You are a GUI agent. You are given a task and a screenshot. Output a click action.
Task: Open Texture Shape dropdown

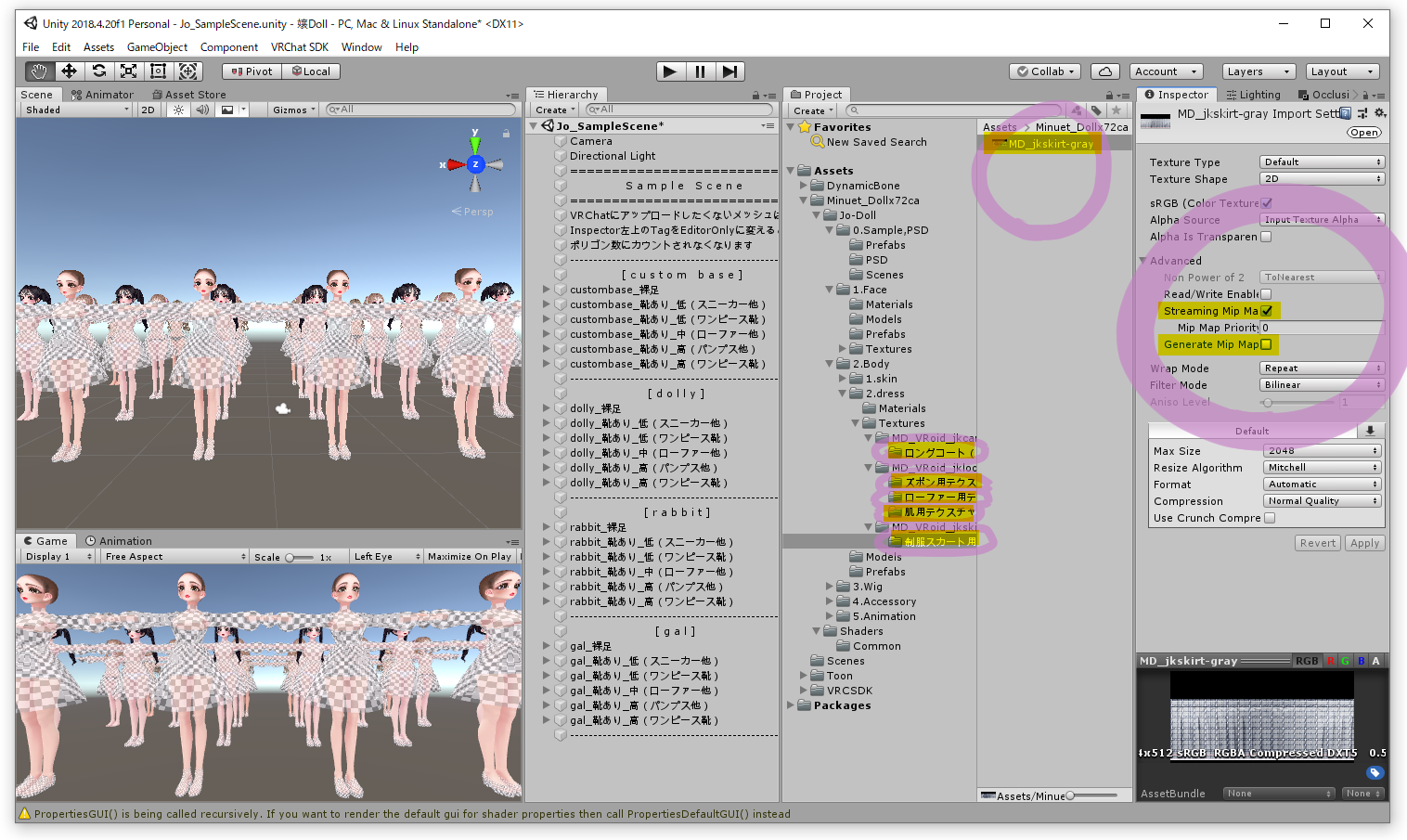point(1322,179)
